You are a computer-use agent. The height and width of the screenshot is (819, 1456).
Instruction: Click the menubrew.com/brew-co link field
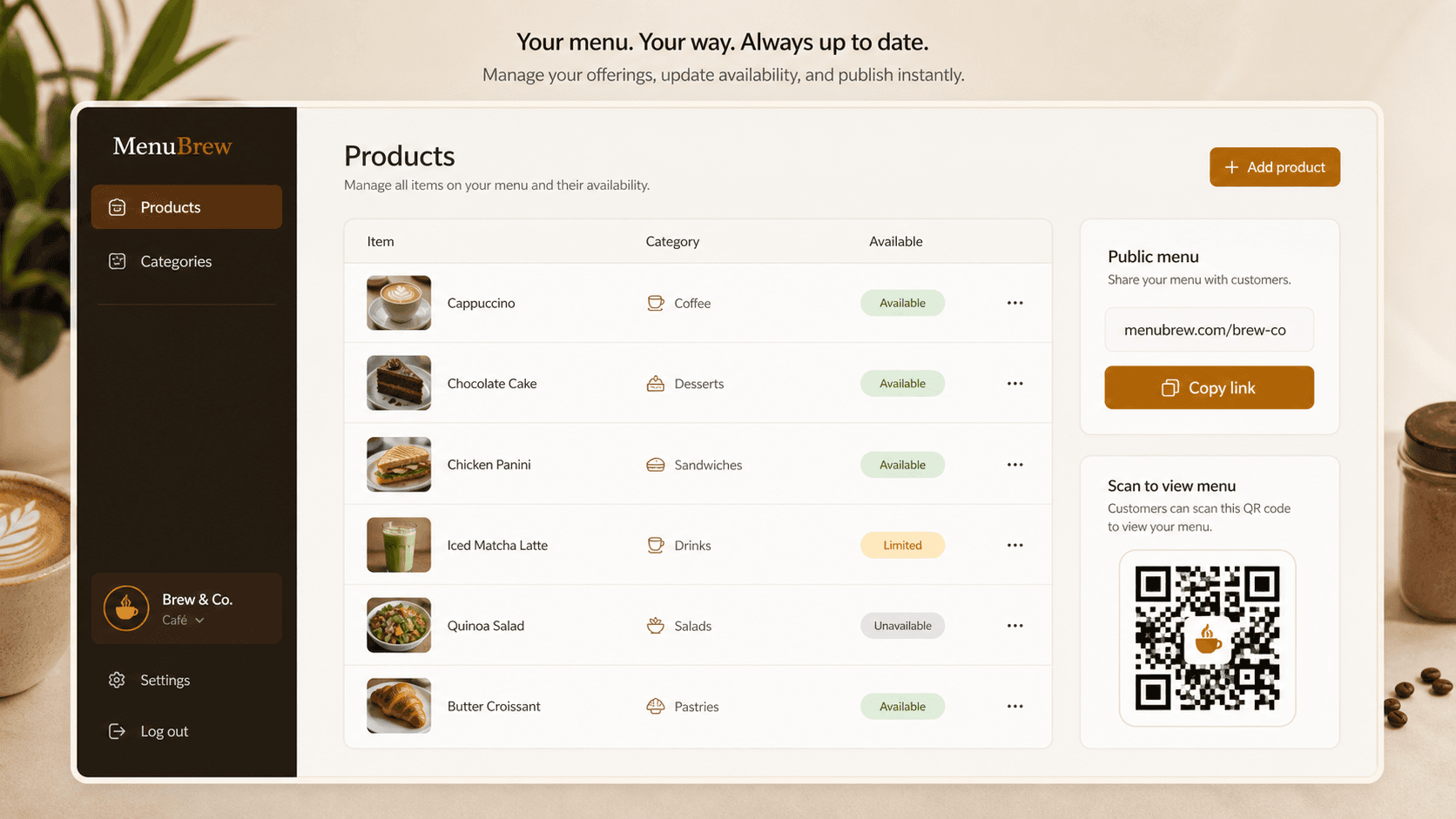tap(1210, 330)
